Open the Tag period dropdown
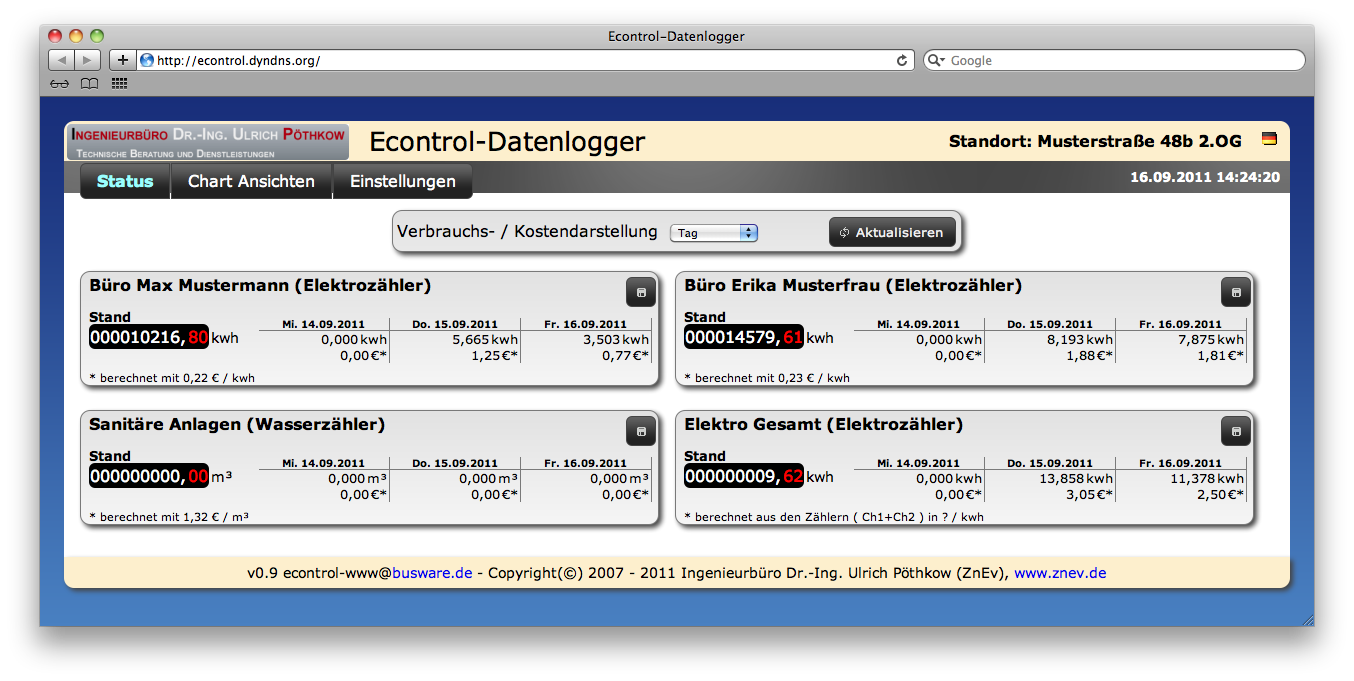This screenshot has width=1354, height=681. pyautogui.click(x=714, y=233)
